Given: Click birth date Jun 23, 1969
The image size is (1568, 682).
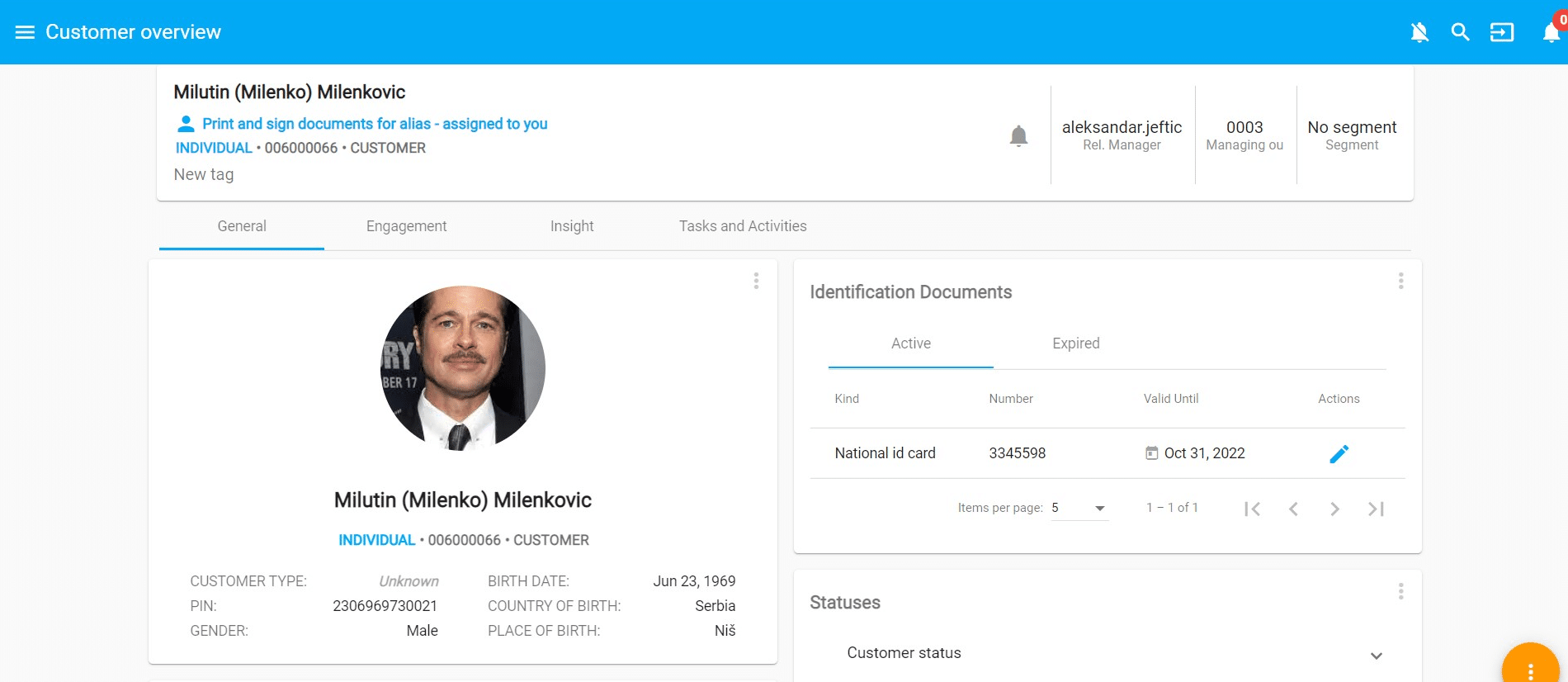Looking at the screenshot, I should (694, 581).
